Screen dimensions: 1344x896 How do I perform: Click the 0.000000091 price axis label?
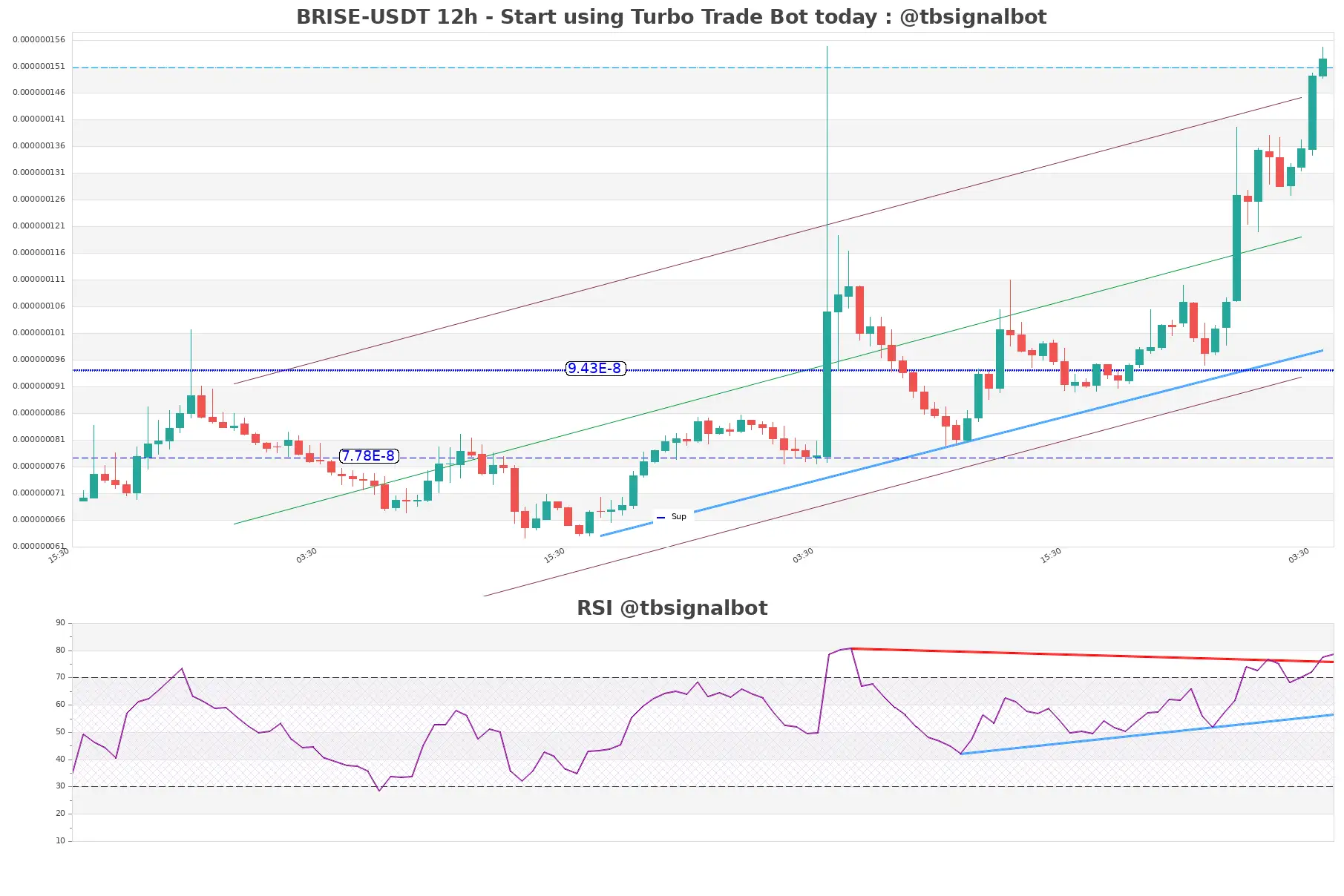coord(39,386)
